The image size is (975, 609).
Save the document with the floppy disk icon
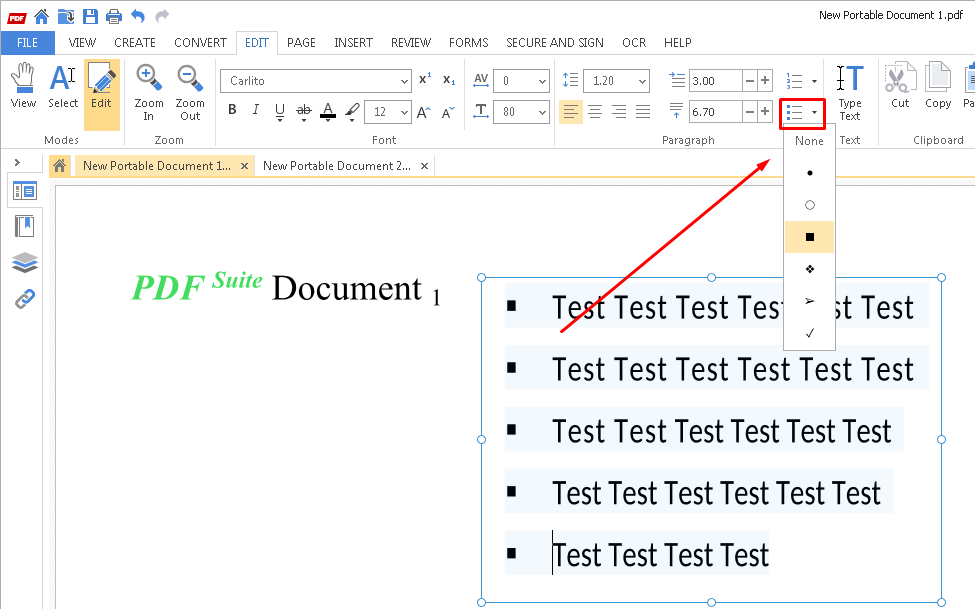90,16
